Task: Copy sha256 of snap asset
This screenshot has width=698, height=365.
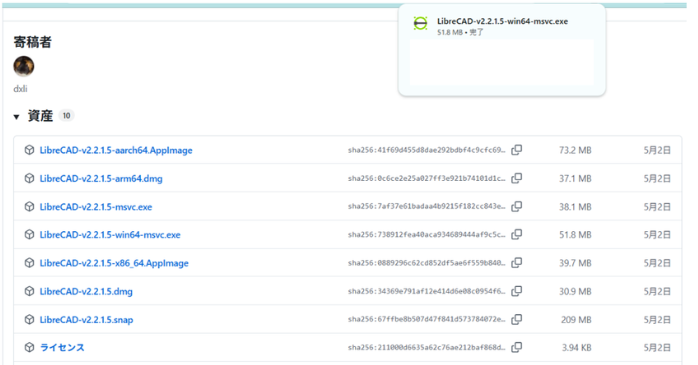Action: click(x=516, y=319)
